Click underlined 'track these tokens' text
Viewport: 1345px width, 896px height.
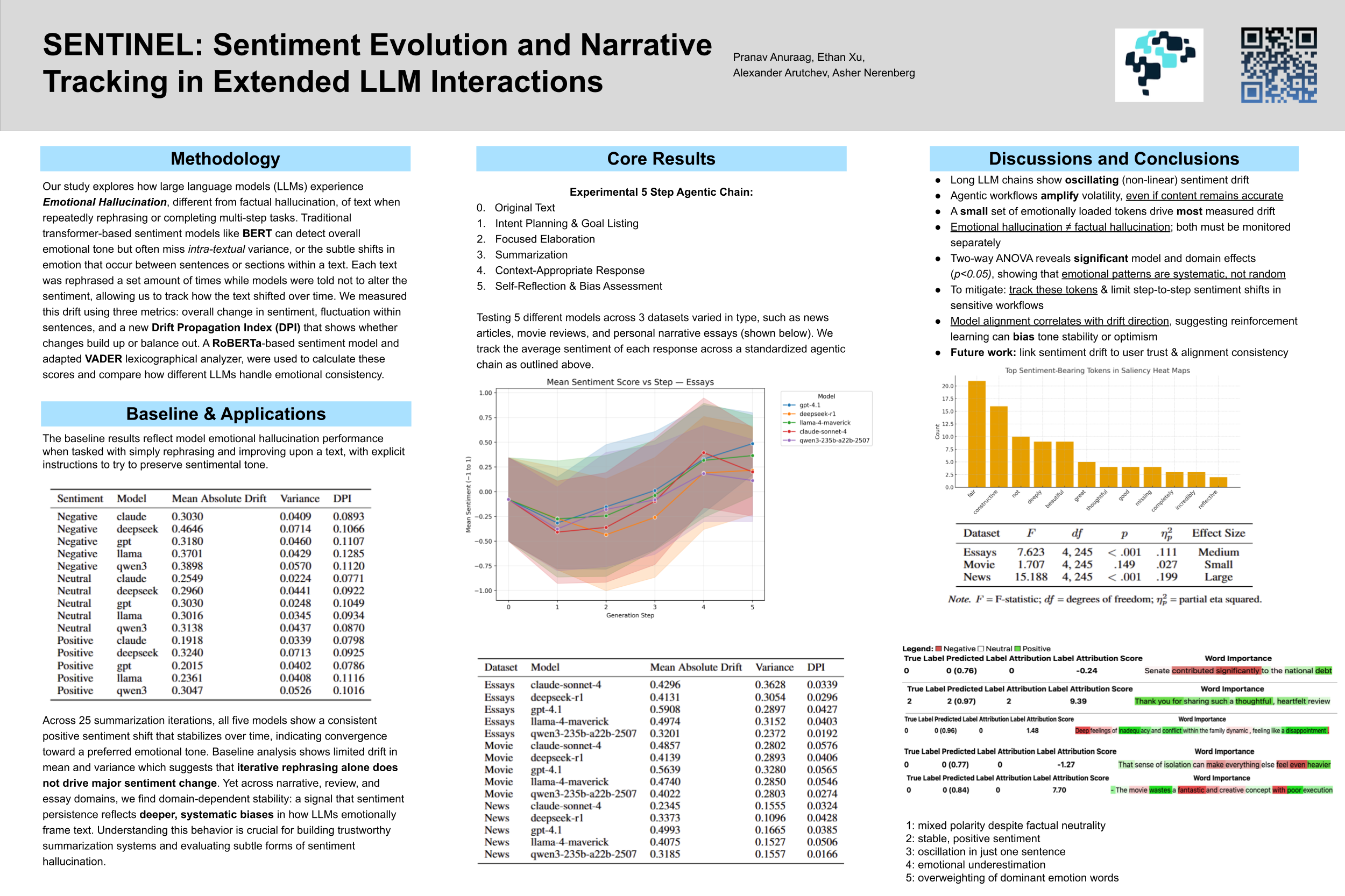click(1053, 290)
